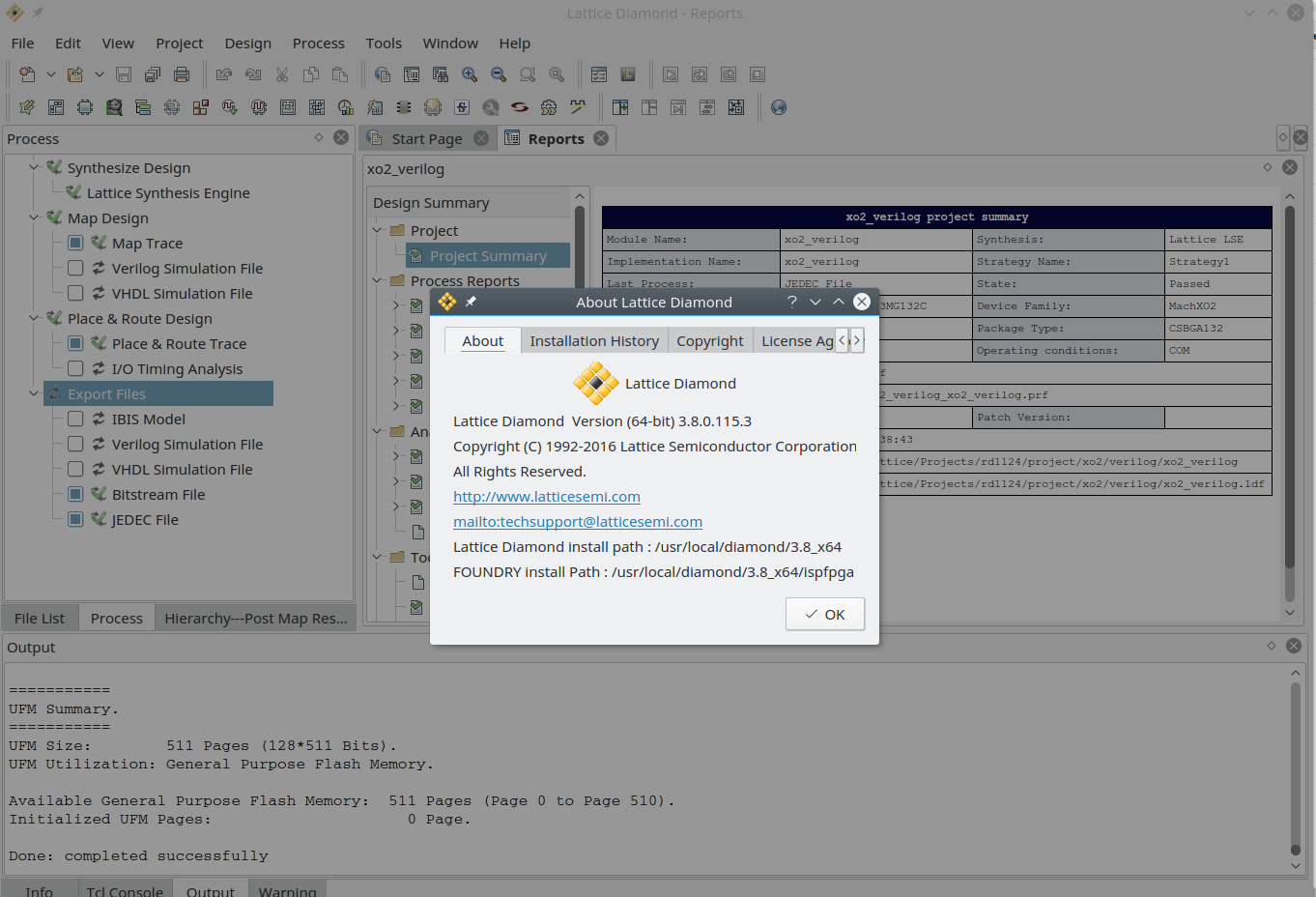Close the Reports tab
The height and width of the screenshot is (897, 1316).
point(601,138)
